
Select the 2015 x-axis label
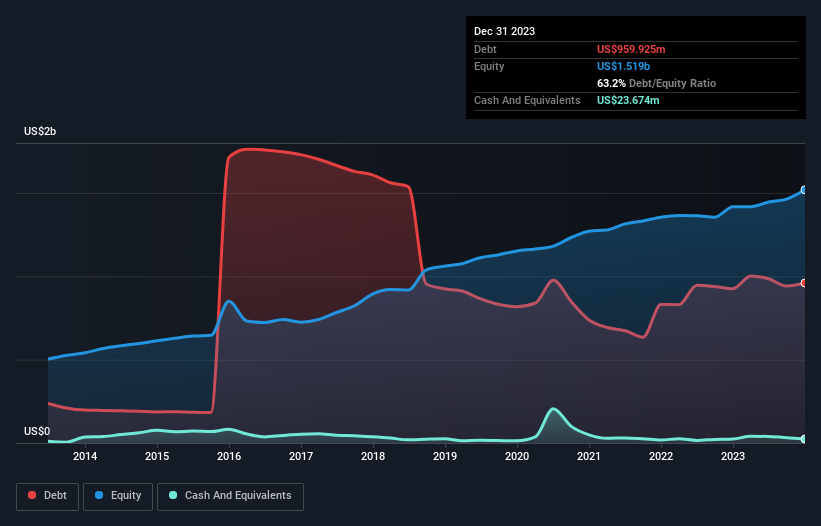coord(157,456)
